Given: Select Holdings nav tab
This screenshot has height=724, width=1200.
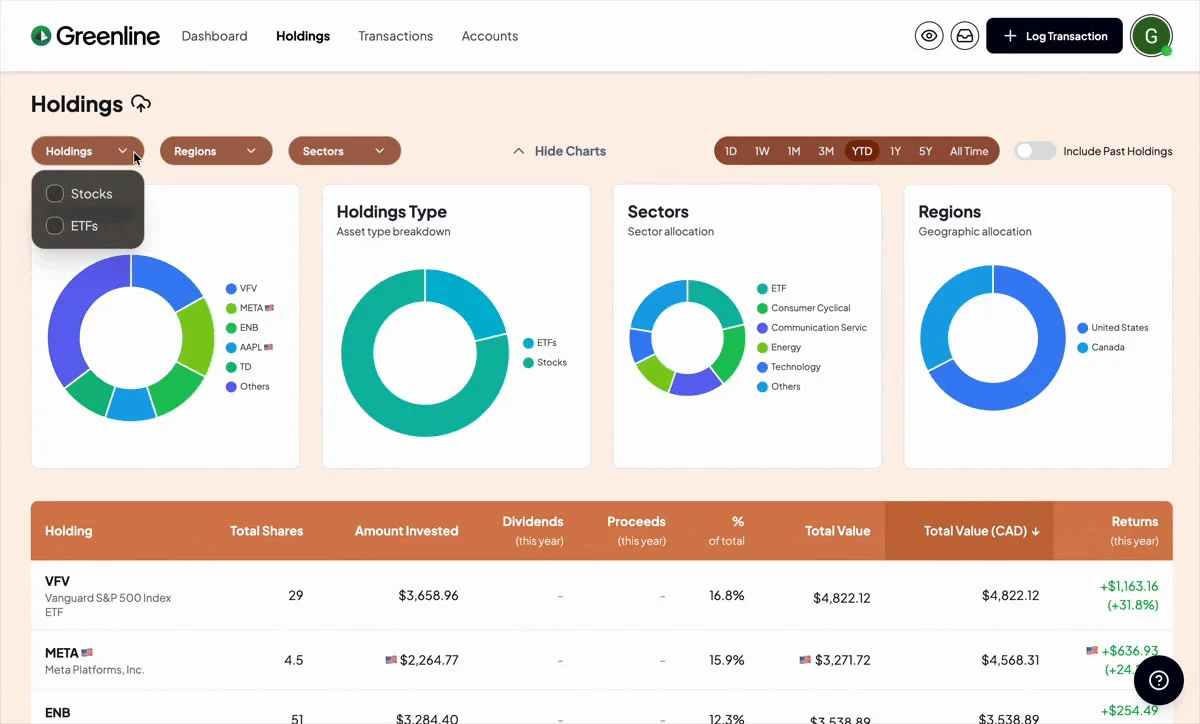Looking at the screenshot, I should (x=303, y=36).
